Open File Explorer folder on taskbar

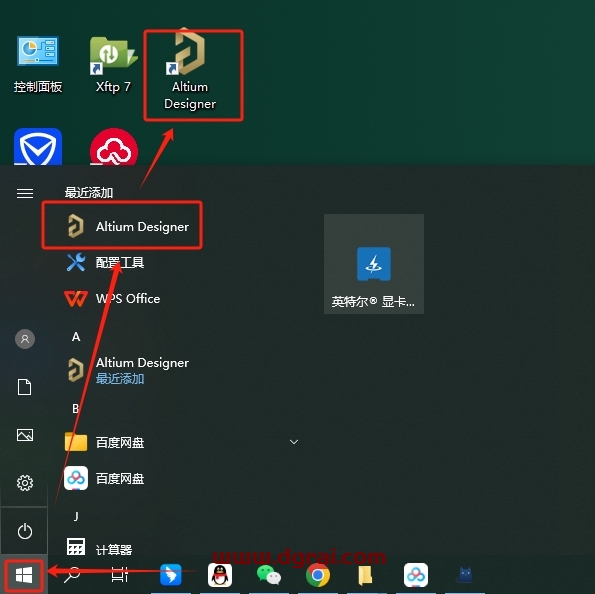click(365, 575)
